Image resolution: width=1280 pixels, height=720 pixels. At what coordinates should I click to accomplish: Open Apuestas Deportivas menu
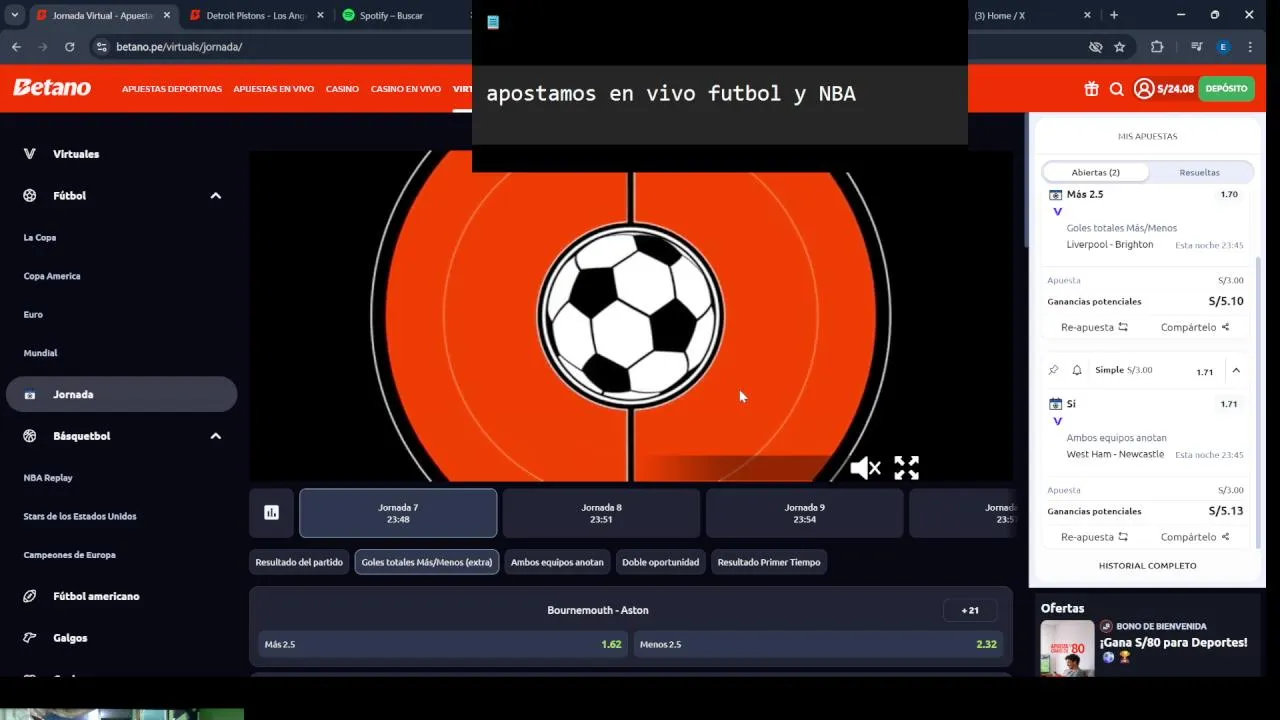[172, 89]
